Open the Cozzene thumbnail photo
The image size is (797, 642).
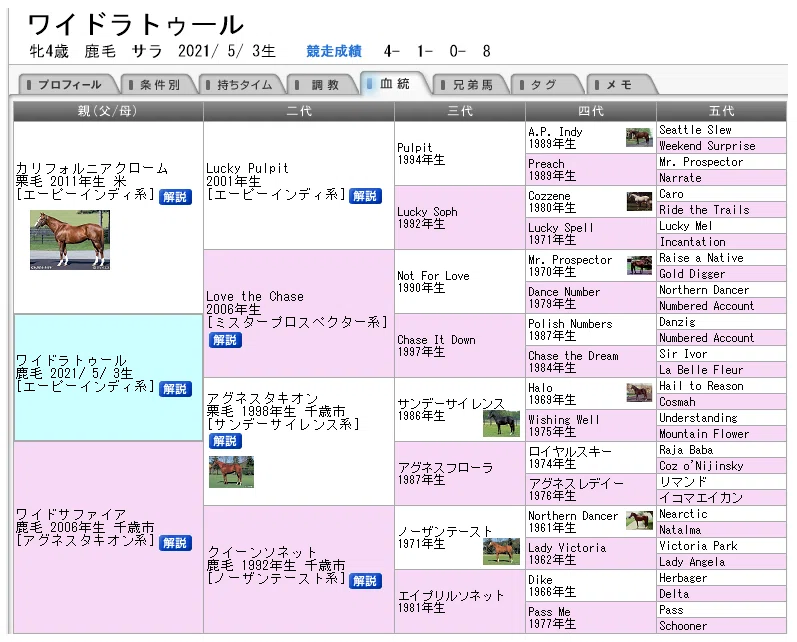point(639,201)
